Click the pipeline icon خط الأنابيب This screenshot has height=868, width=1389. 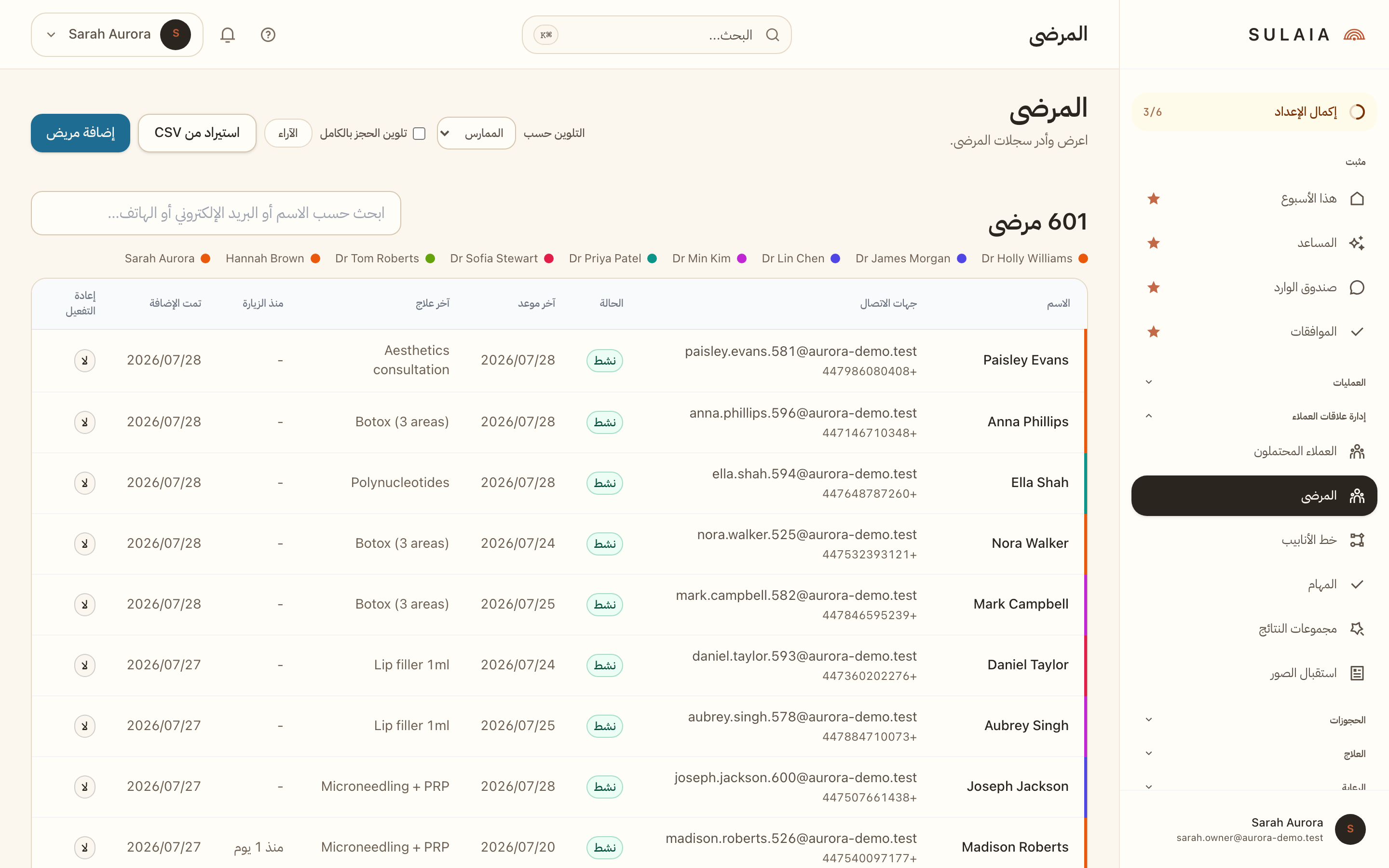click(1357, 540)
